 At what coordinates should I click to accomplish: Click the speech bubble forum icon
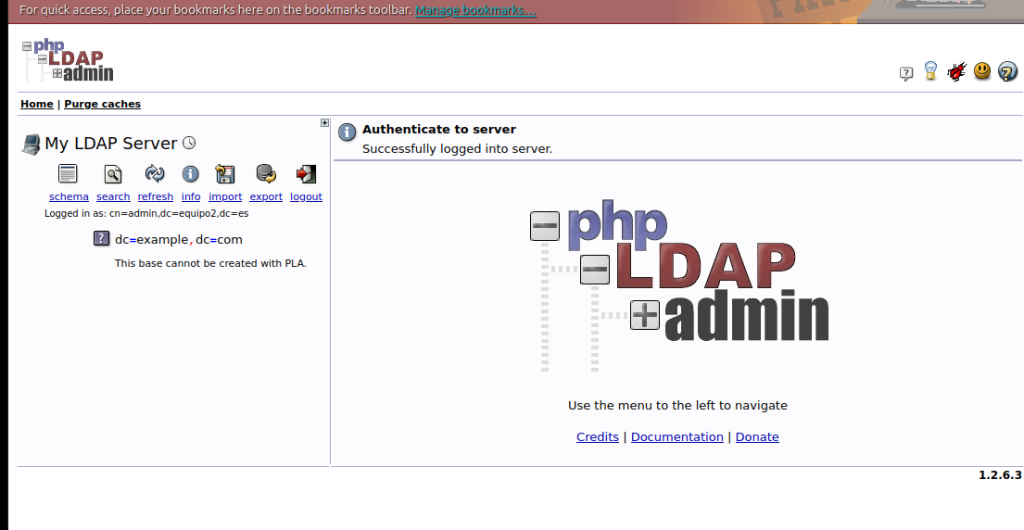click(x=906, y=73)
